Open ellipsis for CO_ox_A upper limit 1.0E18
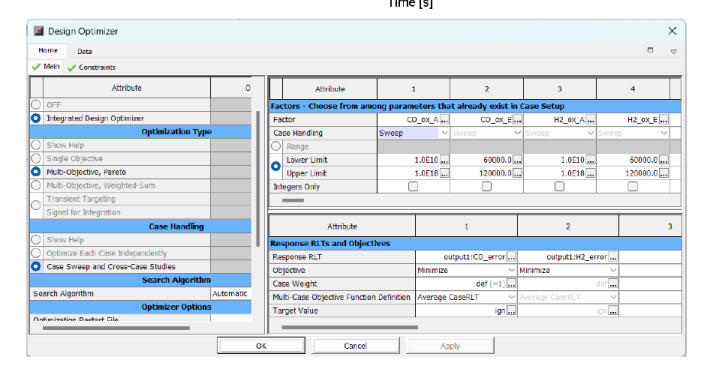704x375 pixels. pos(444,173)
